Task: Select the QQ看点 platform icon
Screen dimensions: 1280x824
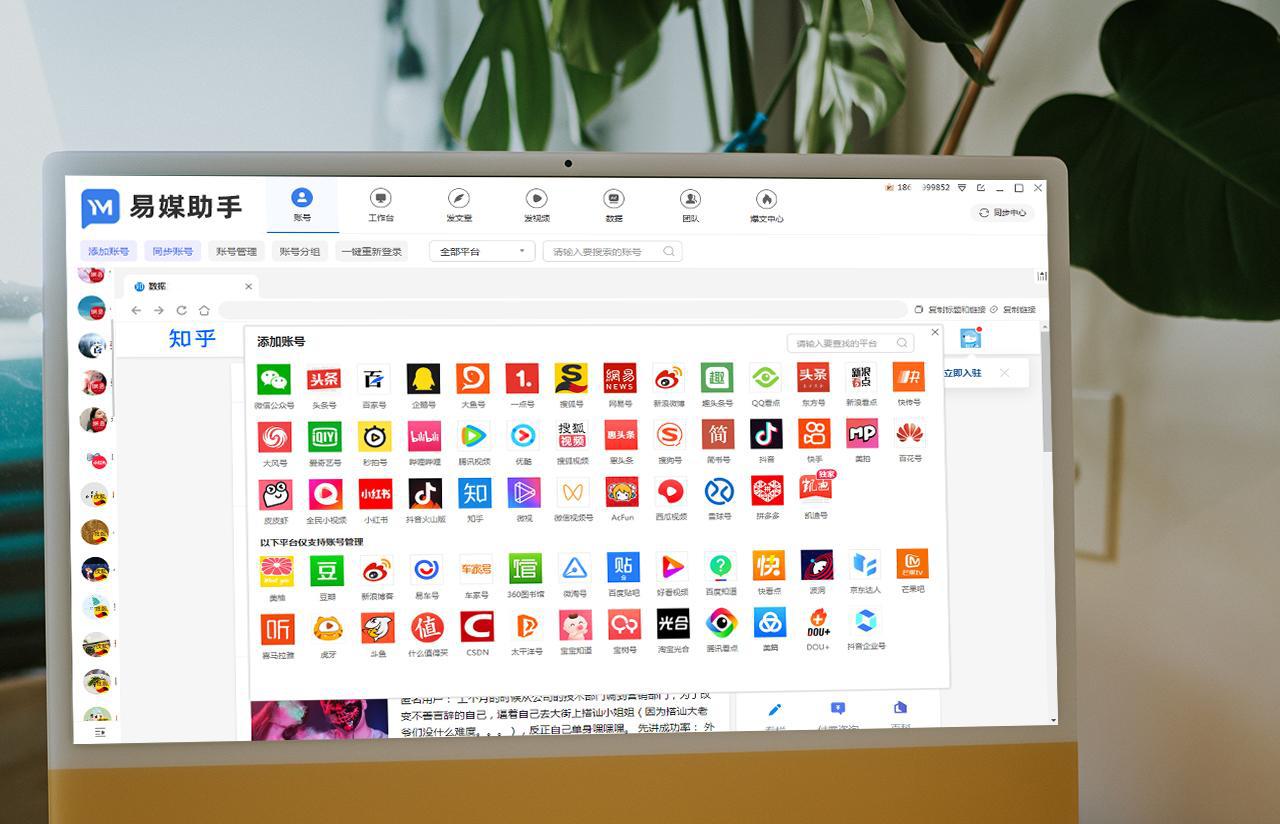Action: (x=766, y=378)
